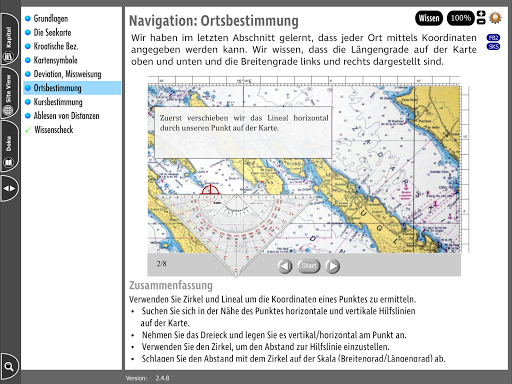Click the SKS badge

[493, 46]
